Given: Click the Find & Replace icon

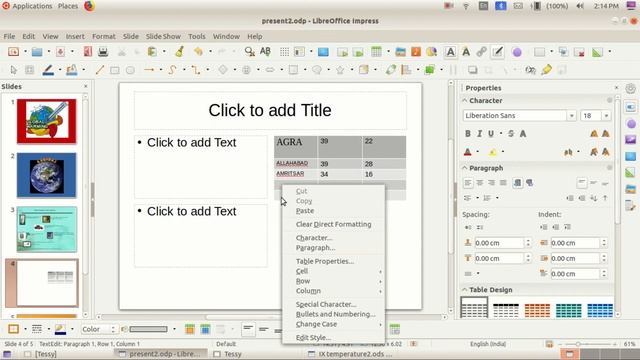Looking at the screenshot, I should [249, 52].
